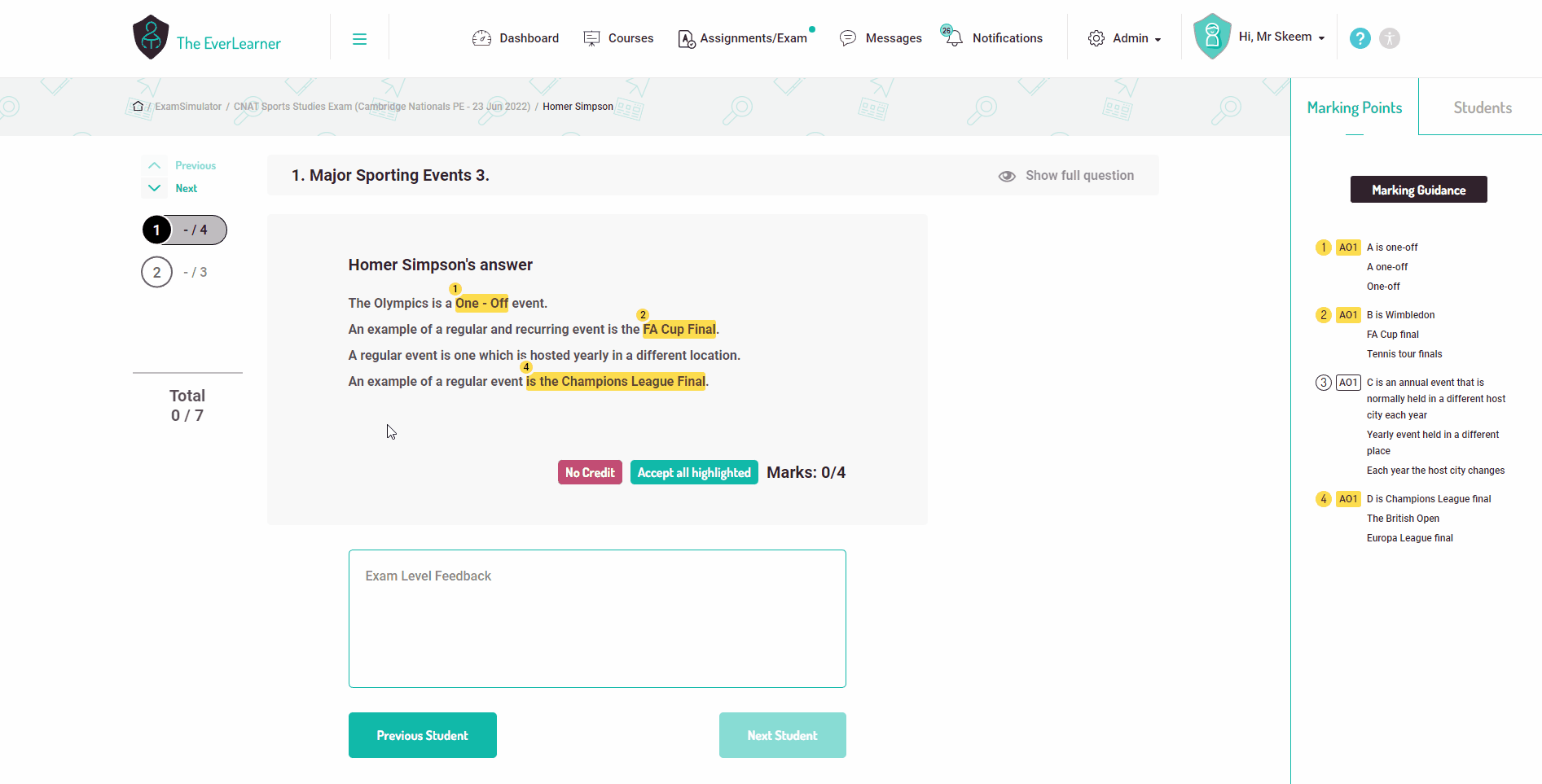Select marking point 4 circle
1542x784 pixels.
pyautogui.click(x=1324, y=499)
